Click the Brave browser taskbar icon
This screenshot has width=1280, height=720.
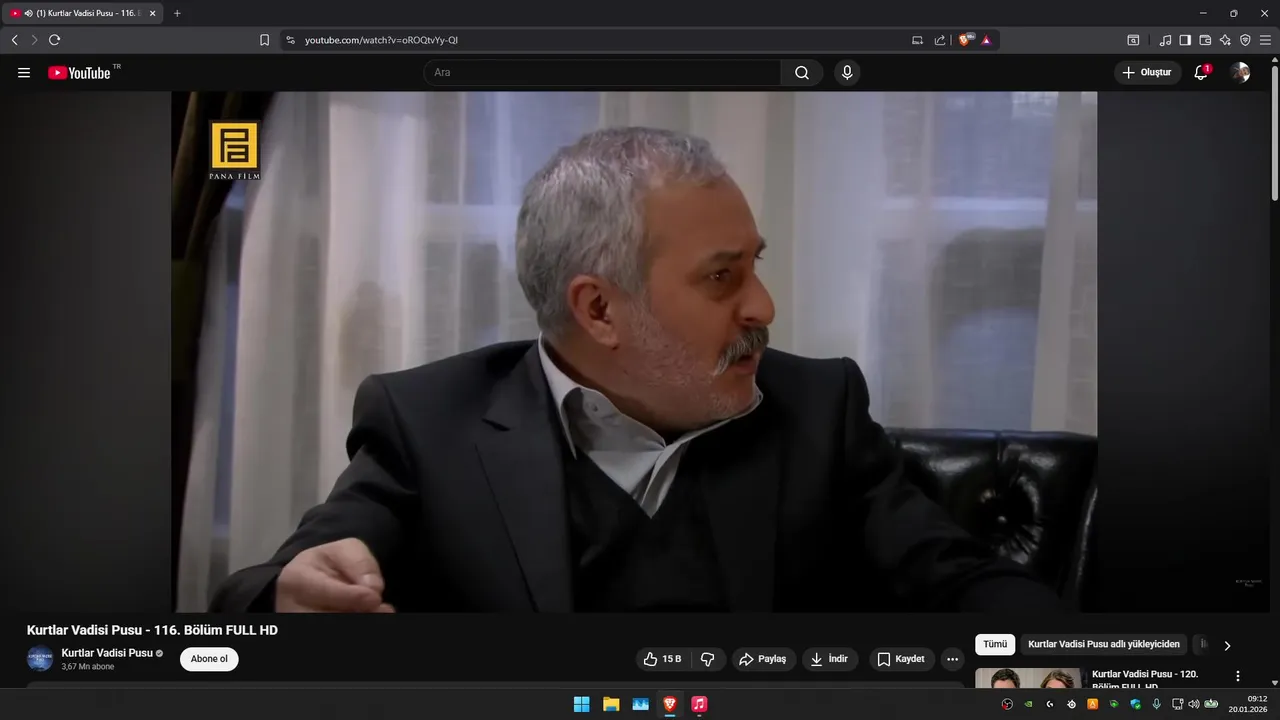click(670, 704)
